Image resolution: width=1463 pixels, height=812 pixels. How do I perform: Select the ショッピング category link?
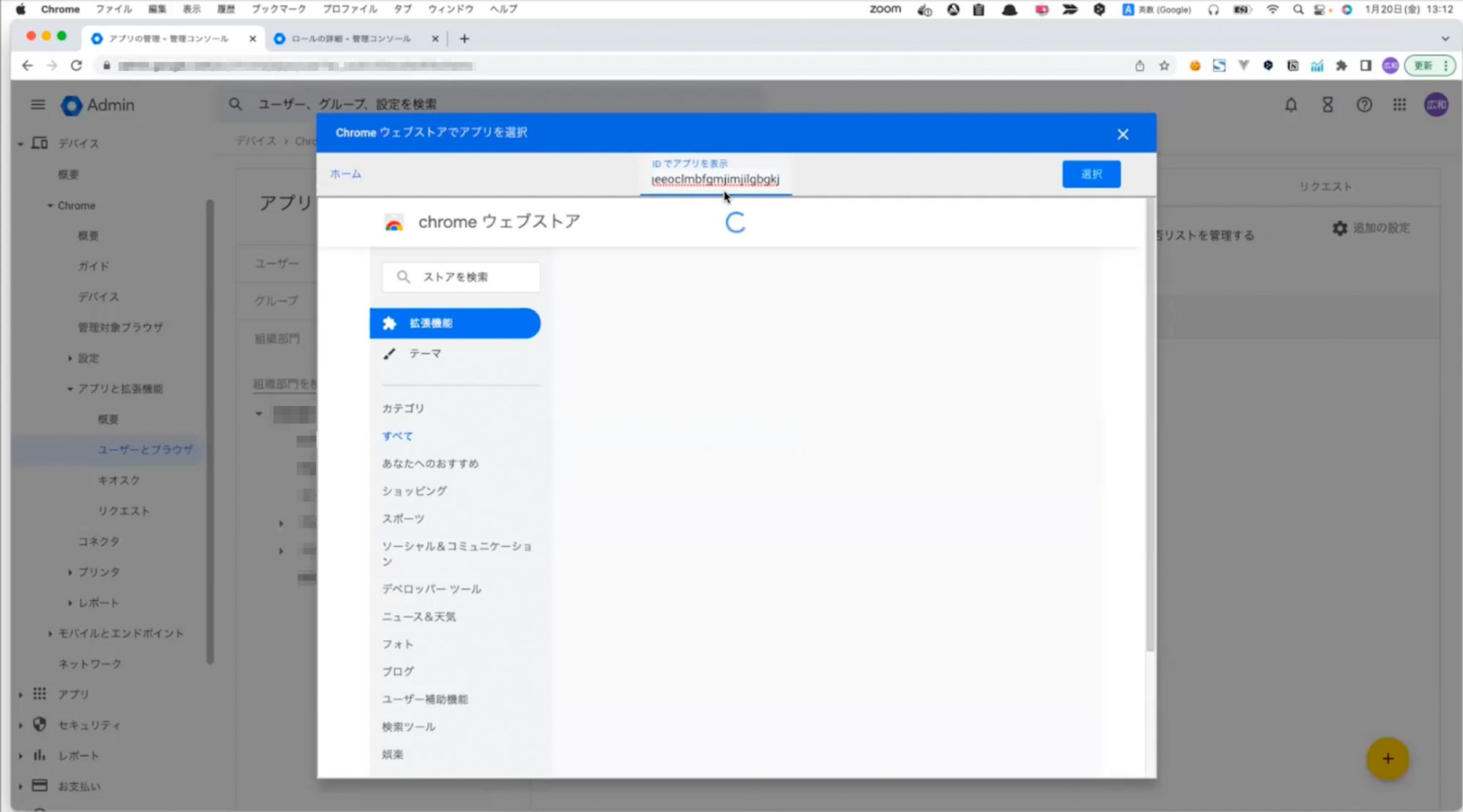click(414, 491)
